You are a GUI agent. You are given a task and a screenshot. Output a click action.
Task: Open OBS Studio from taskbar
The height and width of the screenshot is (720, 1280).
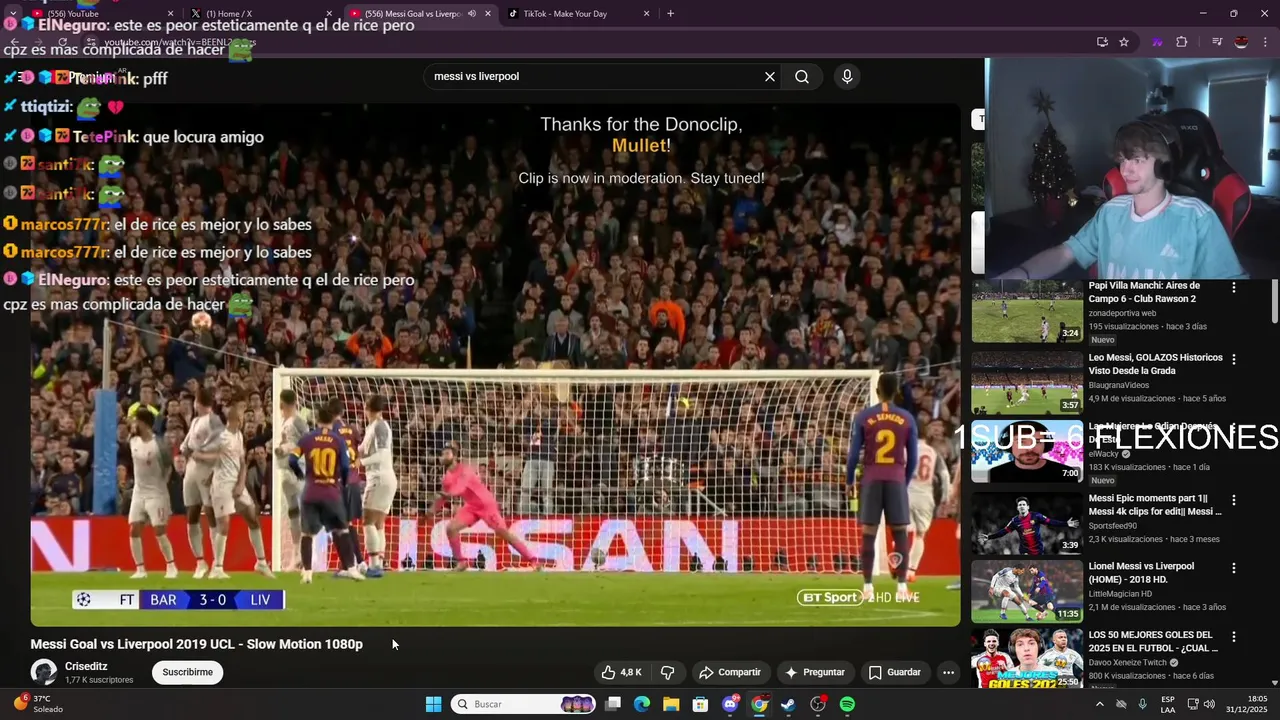(818, 704)
